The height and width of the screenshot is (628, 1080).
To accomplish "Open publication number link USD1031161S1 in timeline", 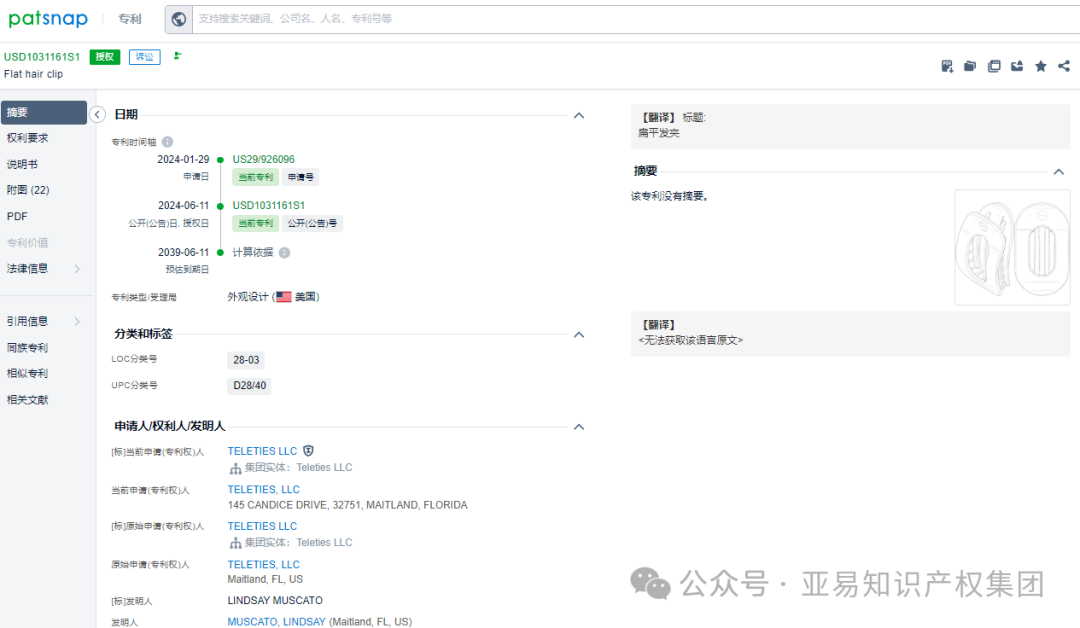I will 269,205.
